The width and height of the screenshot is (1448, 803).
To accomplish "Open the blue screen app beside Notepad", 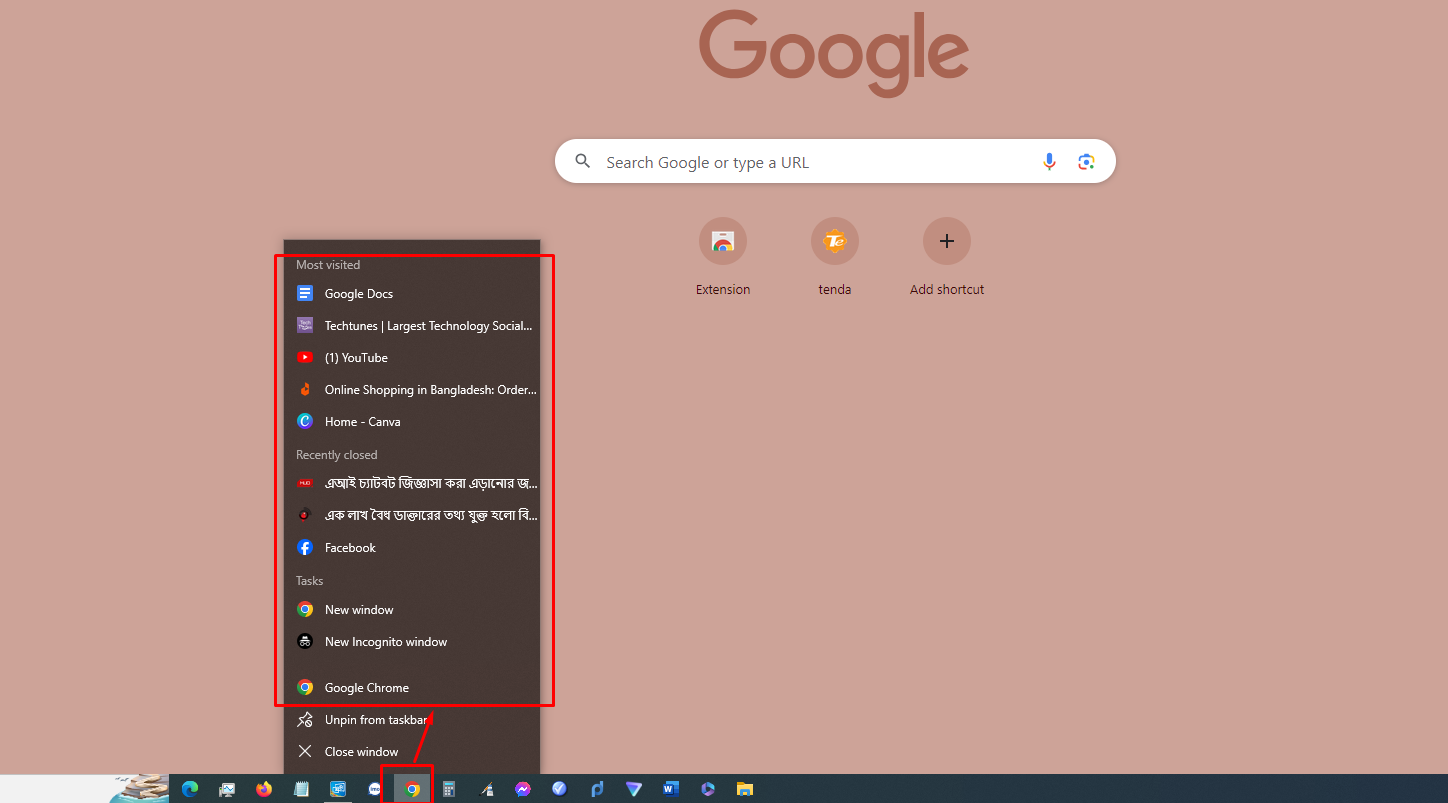I will coord(338,789).
